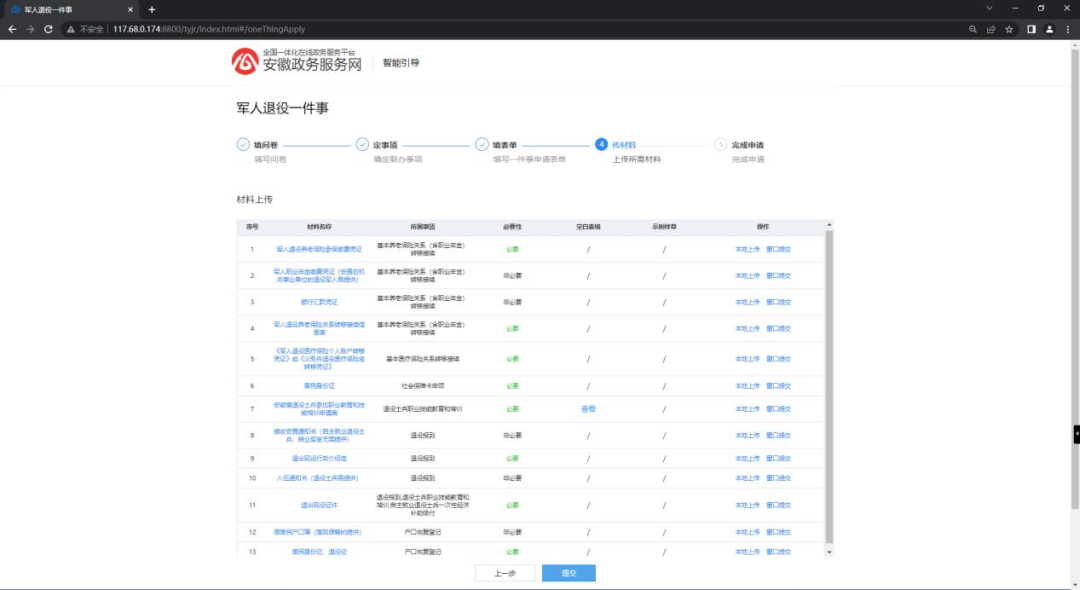Close the 军人退役一件事 browser tab
This screenshot has width=1080, height=590.
130,10
